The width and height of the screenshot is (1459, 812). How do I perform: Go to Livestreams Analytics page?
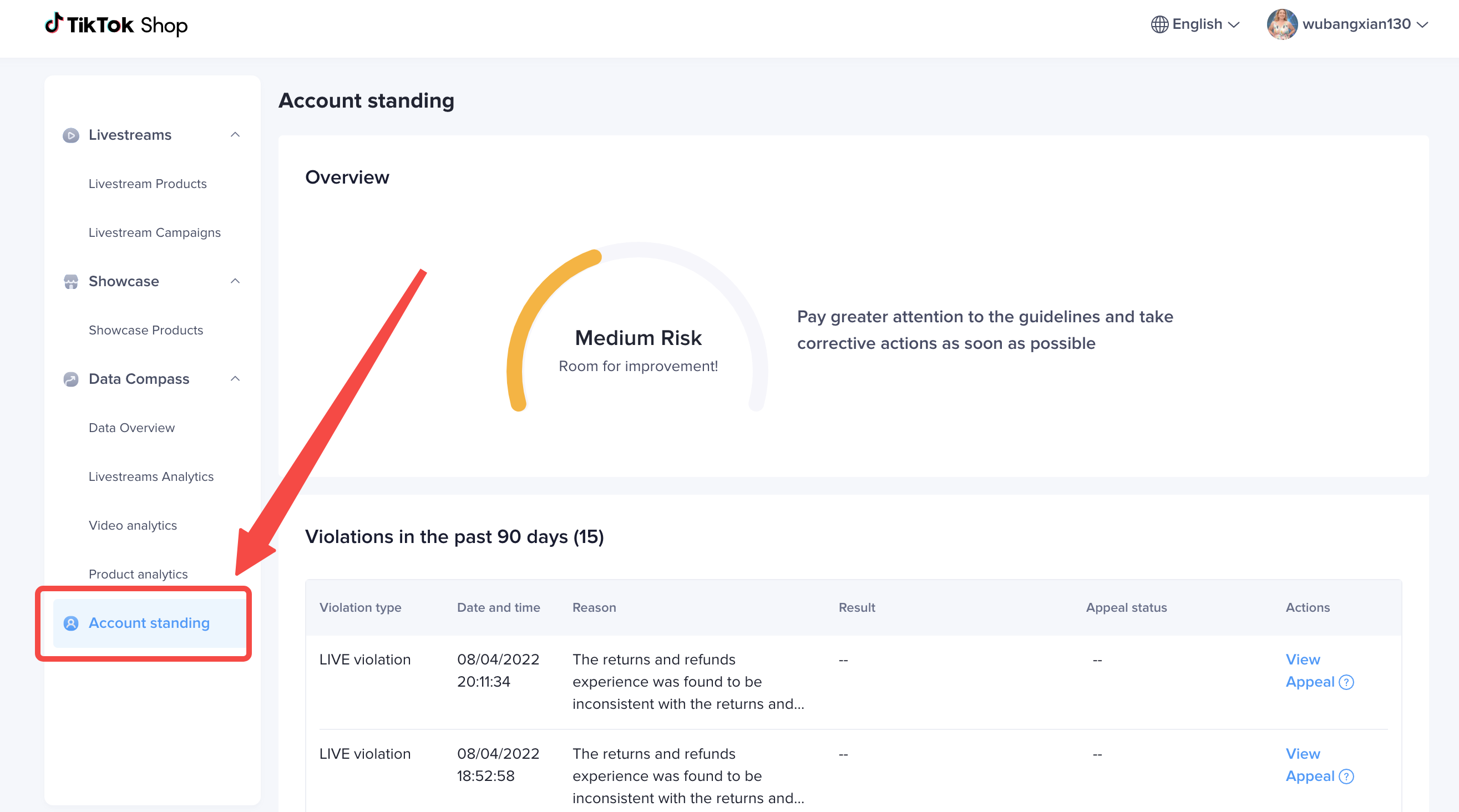pyautogui.click(x=151, y=477)
